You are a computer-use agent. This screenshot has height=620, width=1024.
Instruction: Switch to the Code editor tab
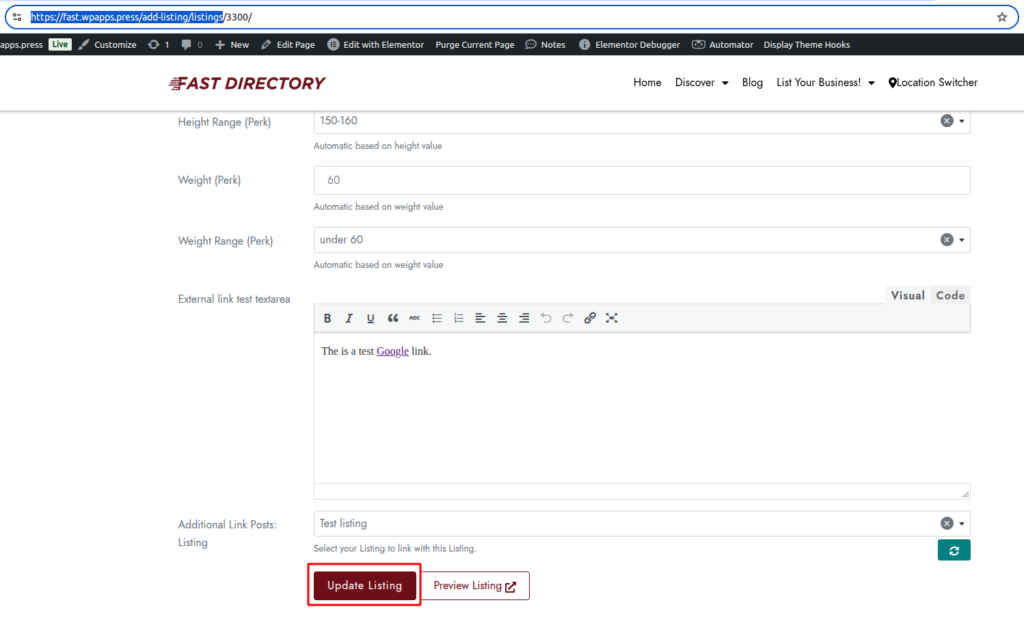(950, 295)
